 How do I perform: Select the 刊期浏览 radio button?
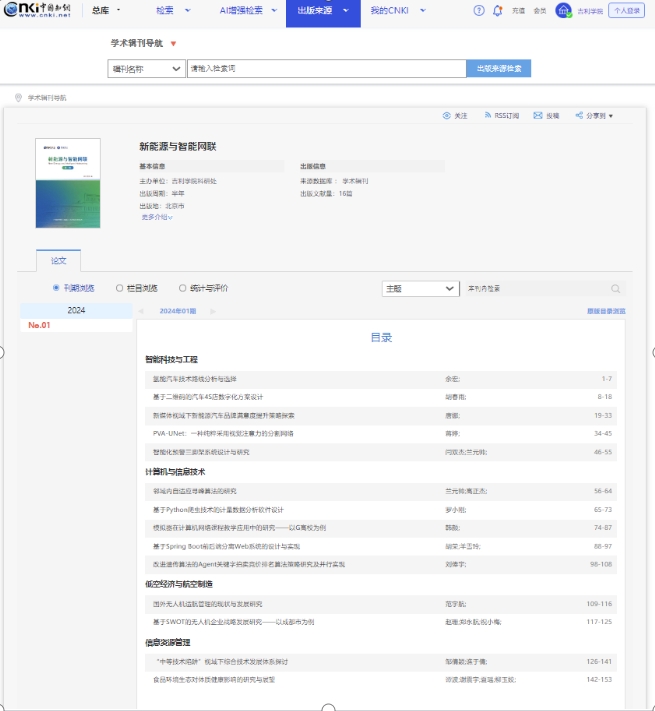pyautogui.click(x=56, y=288)
